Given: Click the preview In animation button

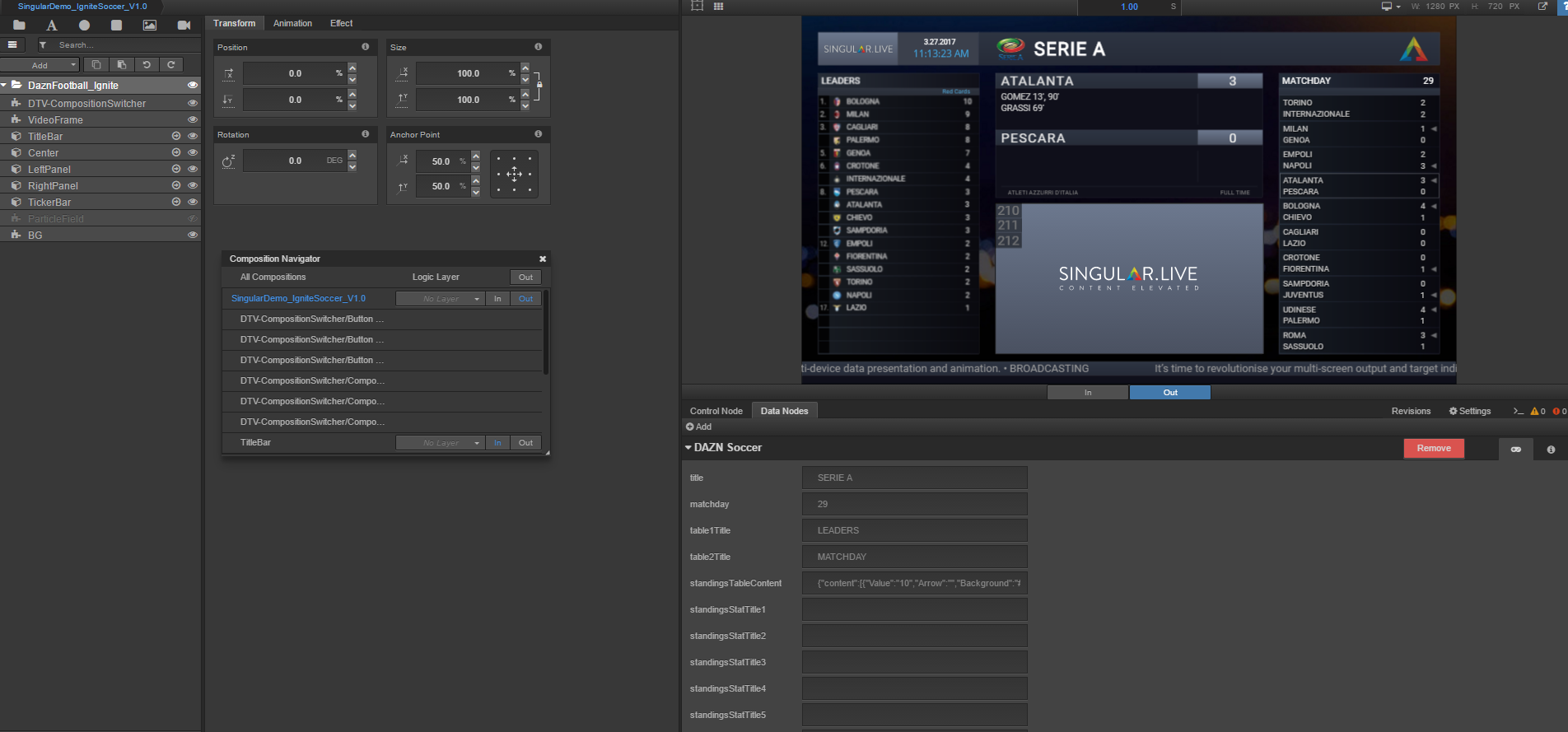Looking at the screenshot, I should tap(1088, 393).
